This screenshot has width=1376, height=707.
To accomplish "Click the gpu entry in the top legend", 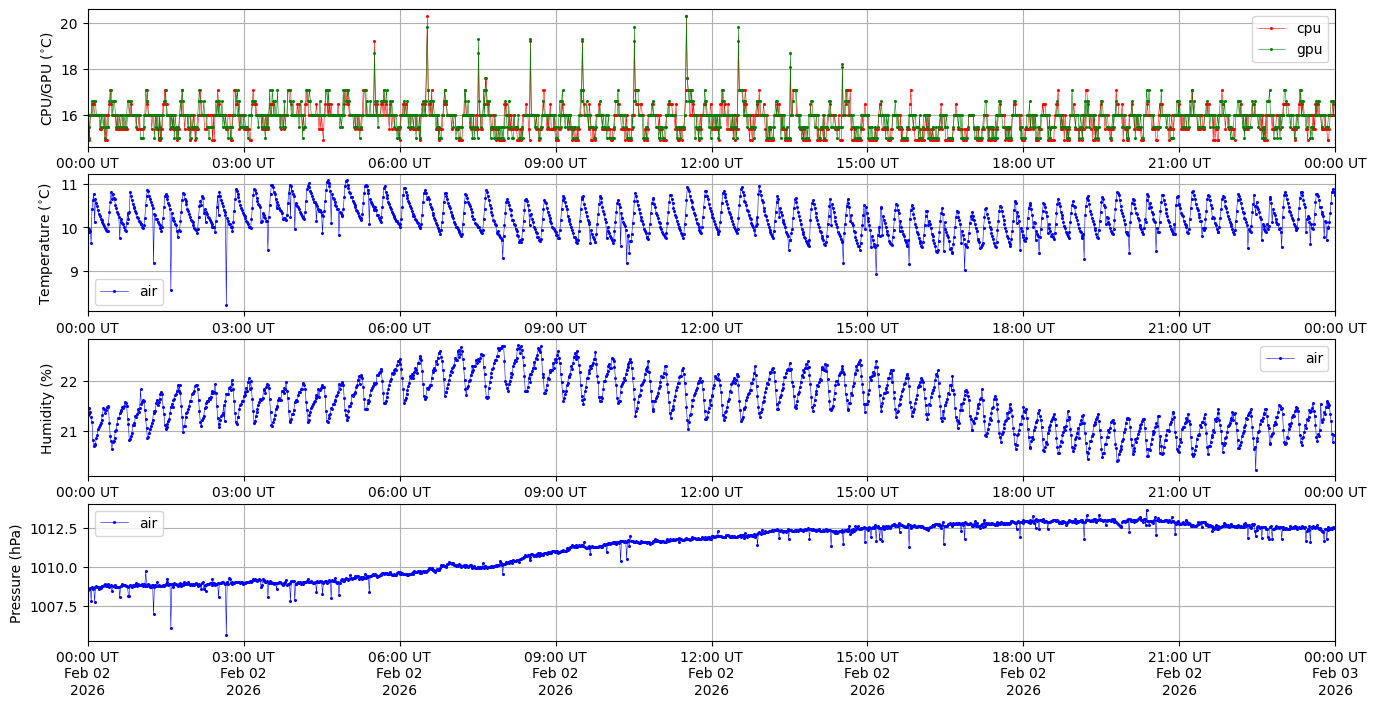I will pyautogui.click(x=1308, y=48).
